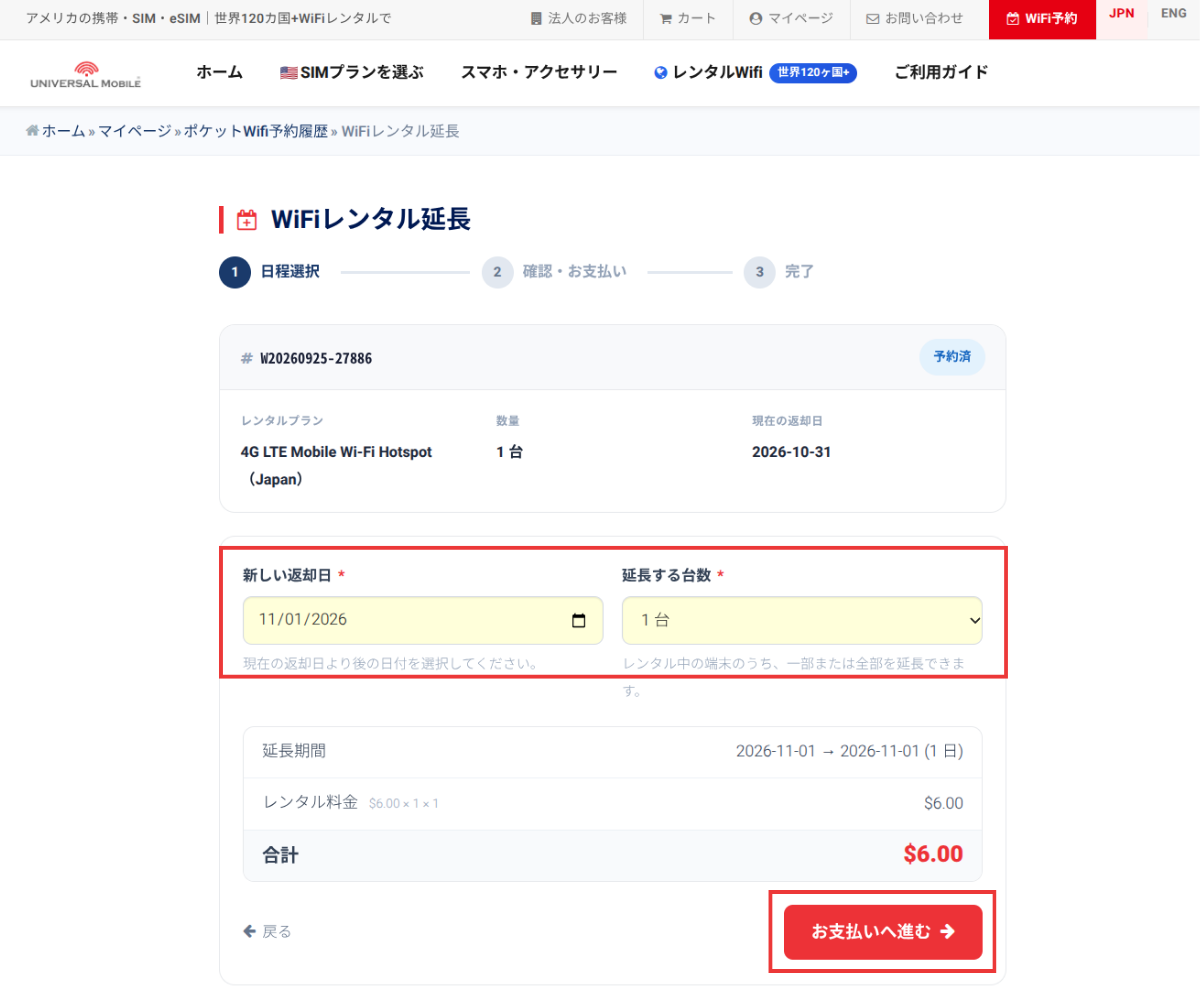Viewport: 1200px width, 1000px height.
Task: Go back with the 戻る link
Action: click(267, 931)
